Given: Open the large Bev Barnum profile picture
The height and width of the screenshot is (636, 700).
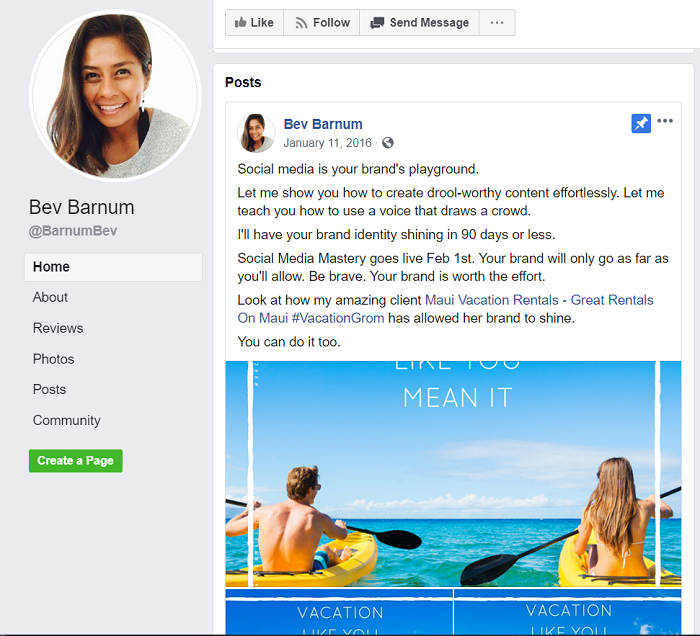Looking at the screenshot, I should tap(116, 96).
